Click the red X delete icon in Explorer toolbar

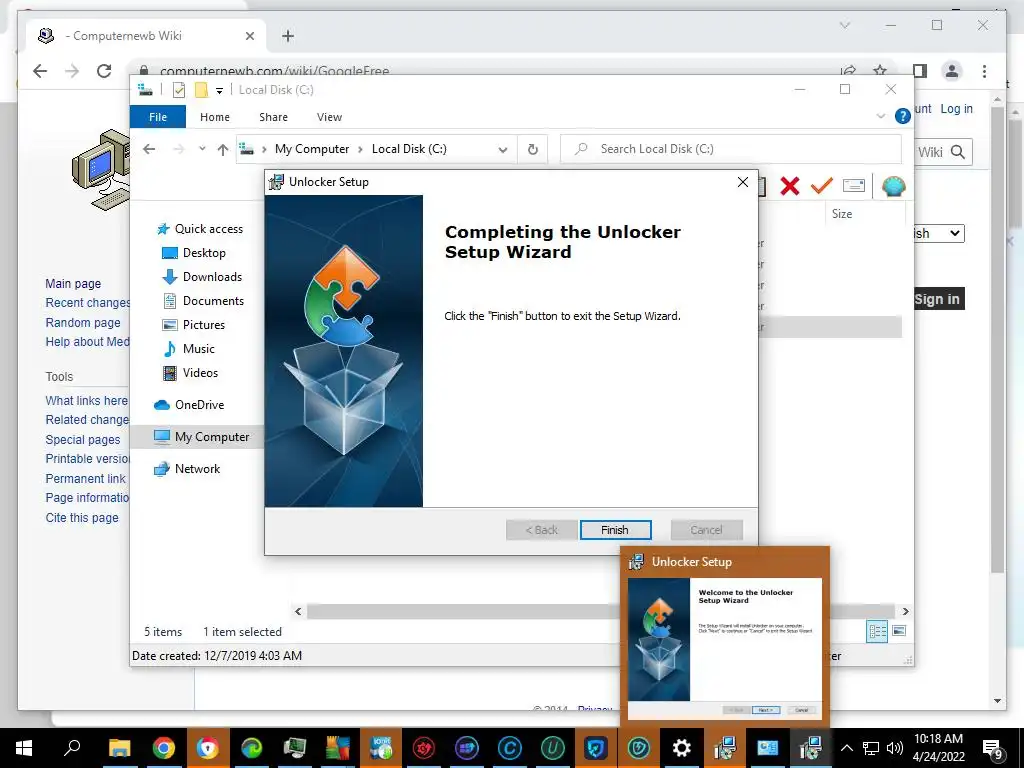pos(790,187)
